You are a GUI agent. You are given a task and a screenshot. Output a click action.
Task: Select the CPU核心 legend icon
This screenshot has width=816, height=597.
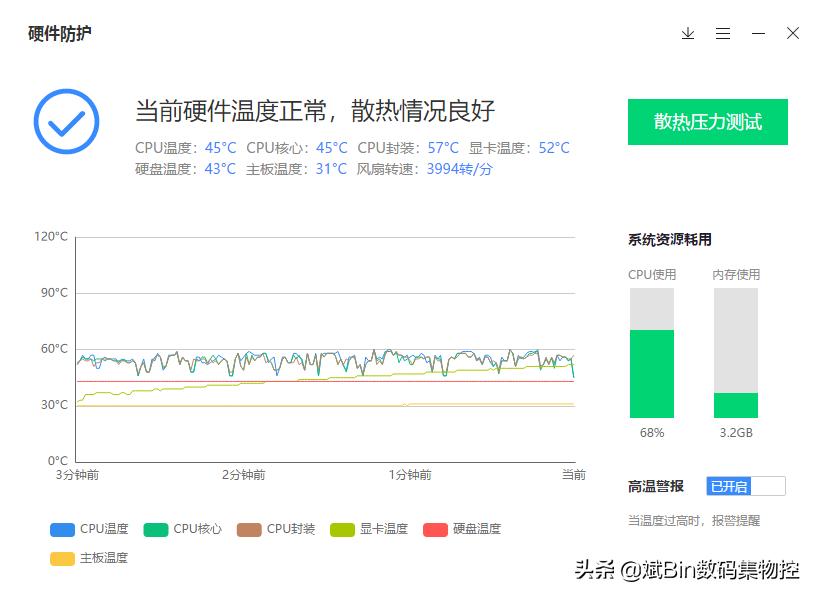pyautogui.click(x=154, y=529)
